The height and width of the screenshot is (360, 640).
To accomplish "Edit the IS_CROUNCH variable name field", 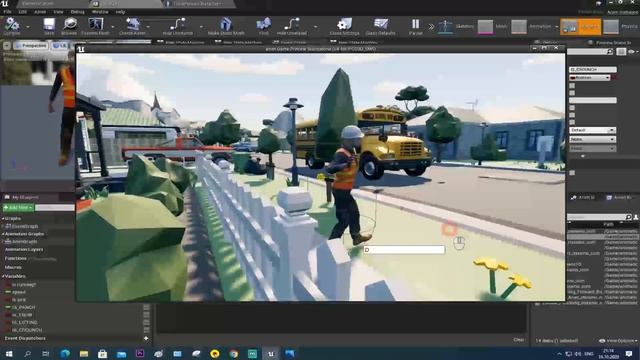I will 593,70.
